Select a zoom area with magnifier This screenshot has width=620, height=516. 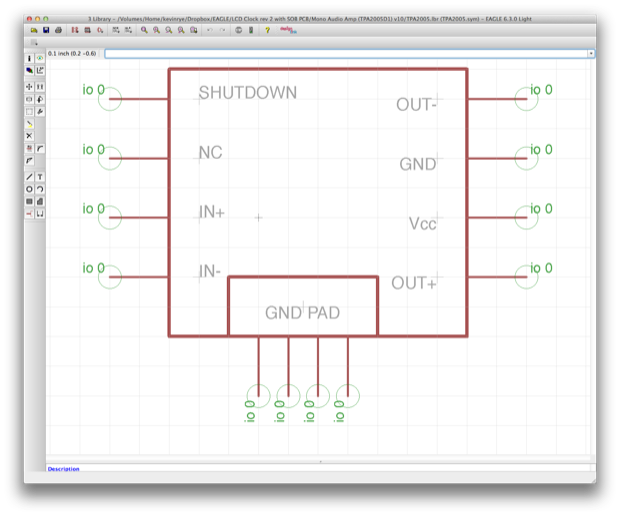[x=193, y=30]
